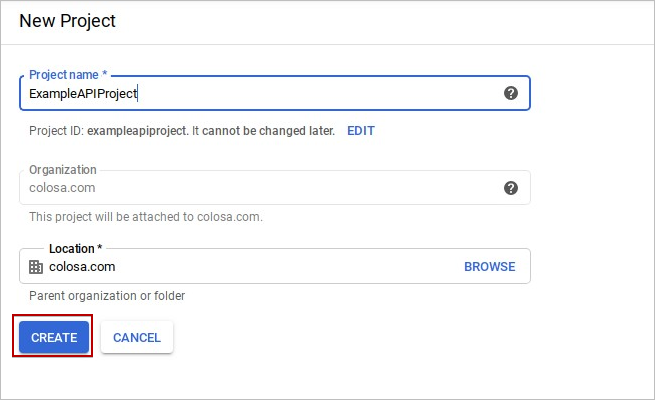
Task: Click the Organization field label
Action: [x=63, y=170]
